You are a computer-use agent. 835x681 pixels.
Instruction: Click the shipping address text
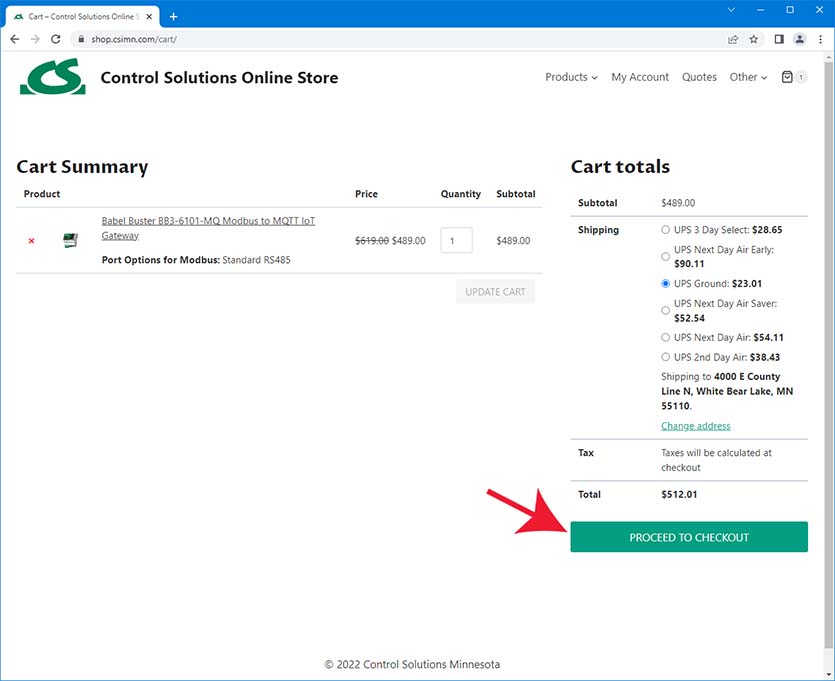tap(727, 391)
